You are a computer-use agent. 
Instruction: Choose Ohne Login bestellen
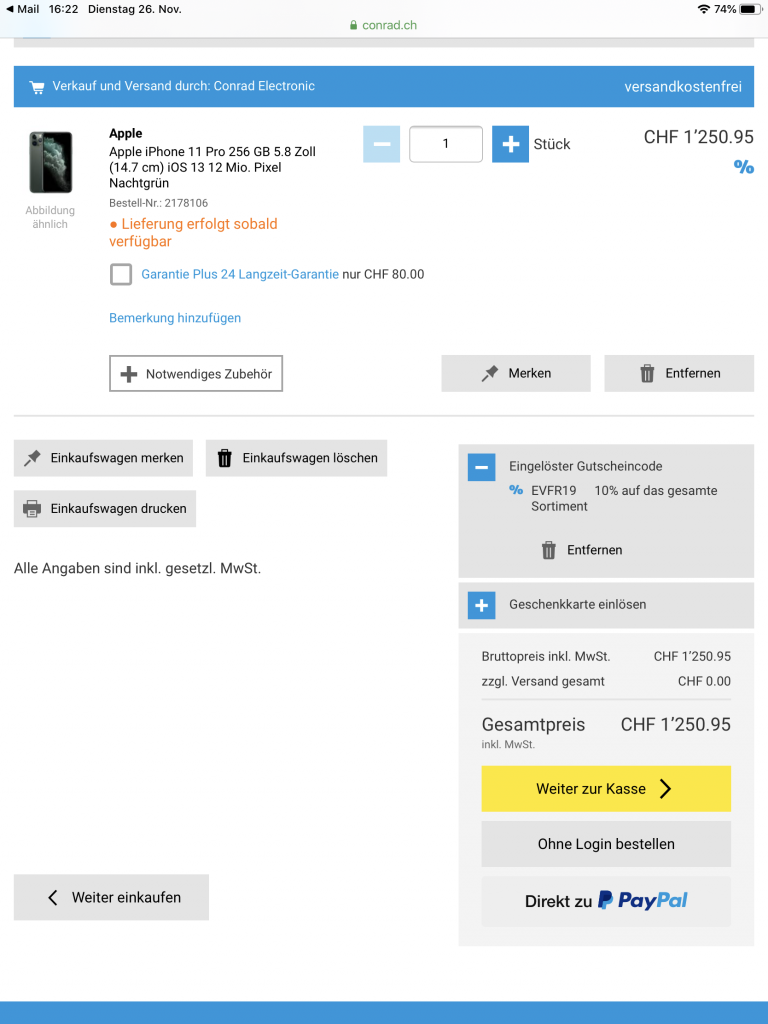click(x=606, y=844)
